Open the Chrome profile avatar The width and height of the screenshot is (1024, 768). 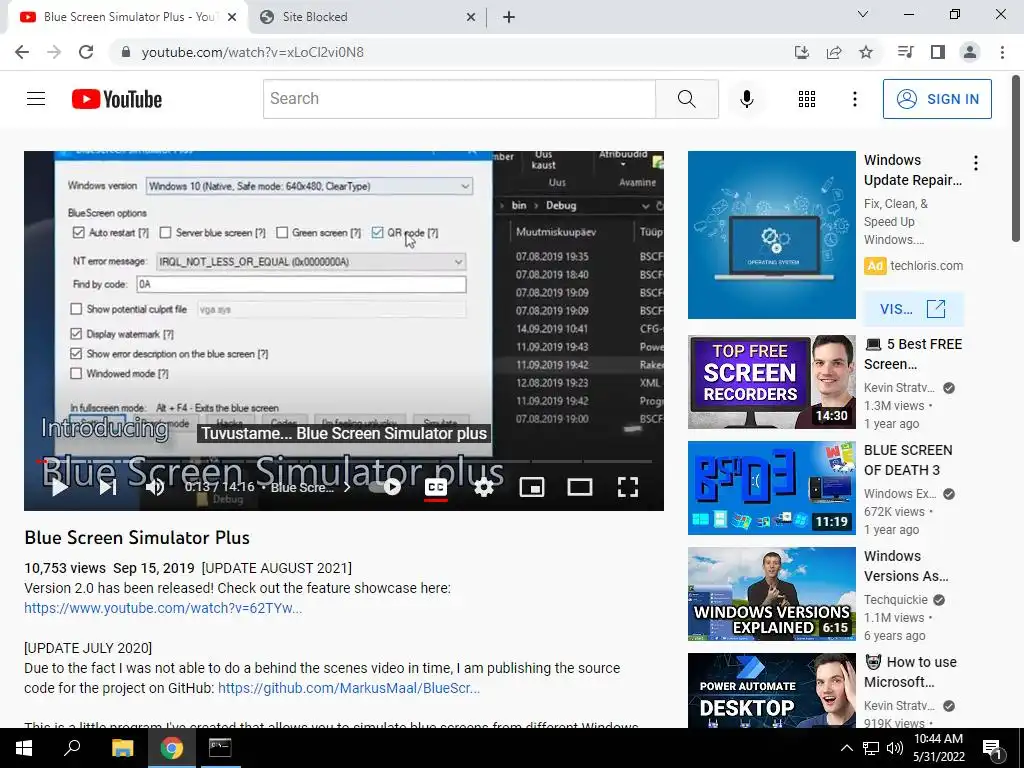[970, 52]
